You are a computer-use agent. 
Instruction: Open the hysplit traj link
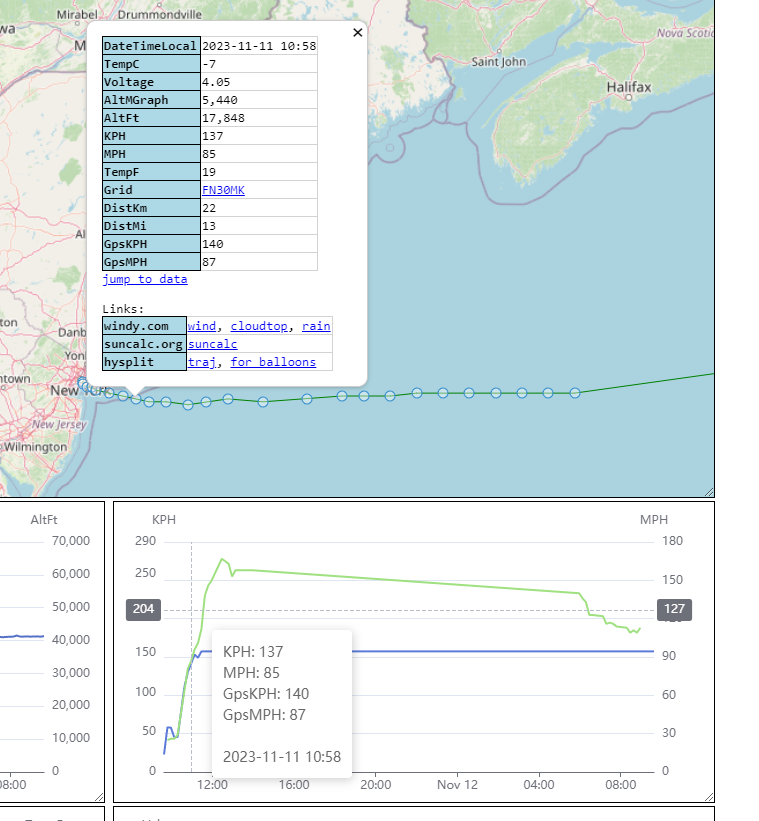tap(202, 362)
